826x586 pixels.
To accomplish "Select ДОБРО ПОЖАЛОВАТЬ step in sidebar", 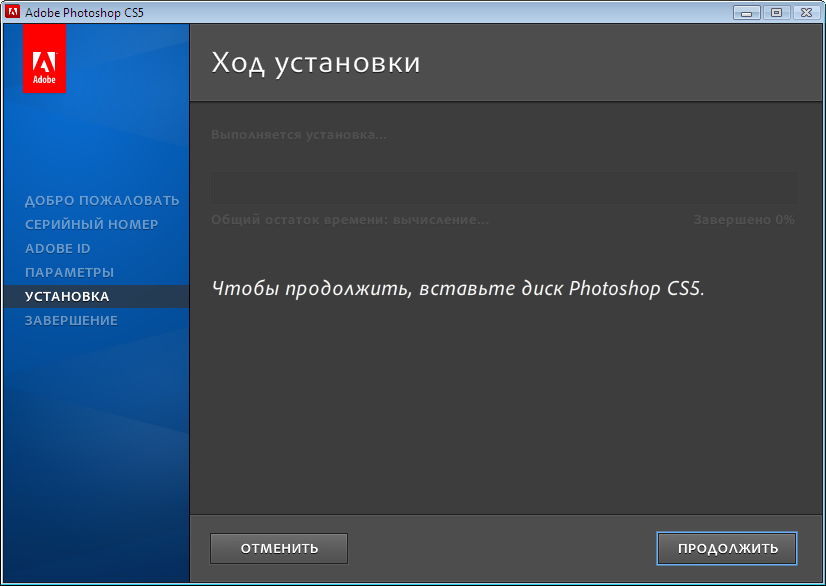I will pyautogui.click(x=102, y=200).
